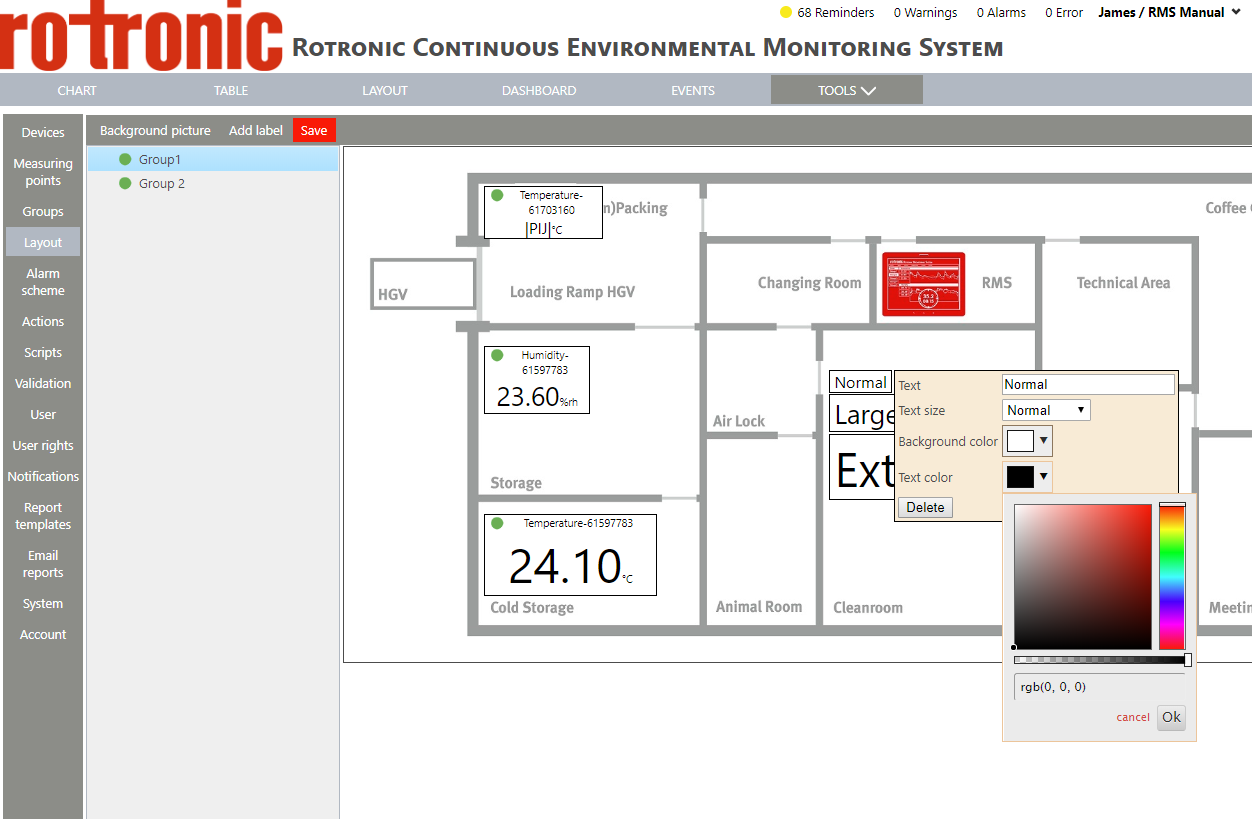The height and width of the screenshot is (819, 1252).
Task: Click green dot on Humidity-61597783 widget
Action: [496, 355]
